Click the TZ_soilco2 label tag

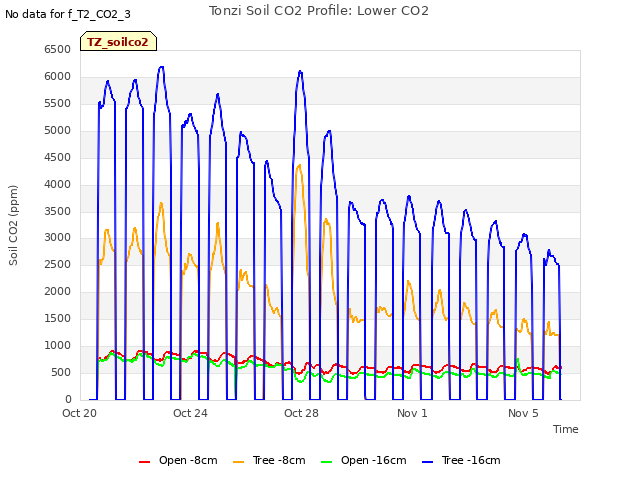pos(118,42)
